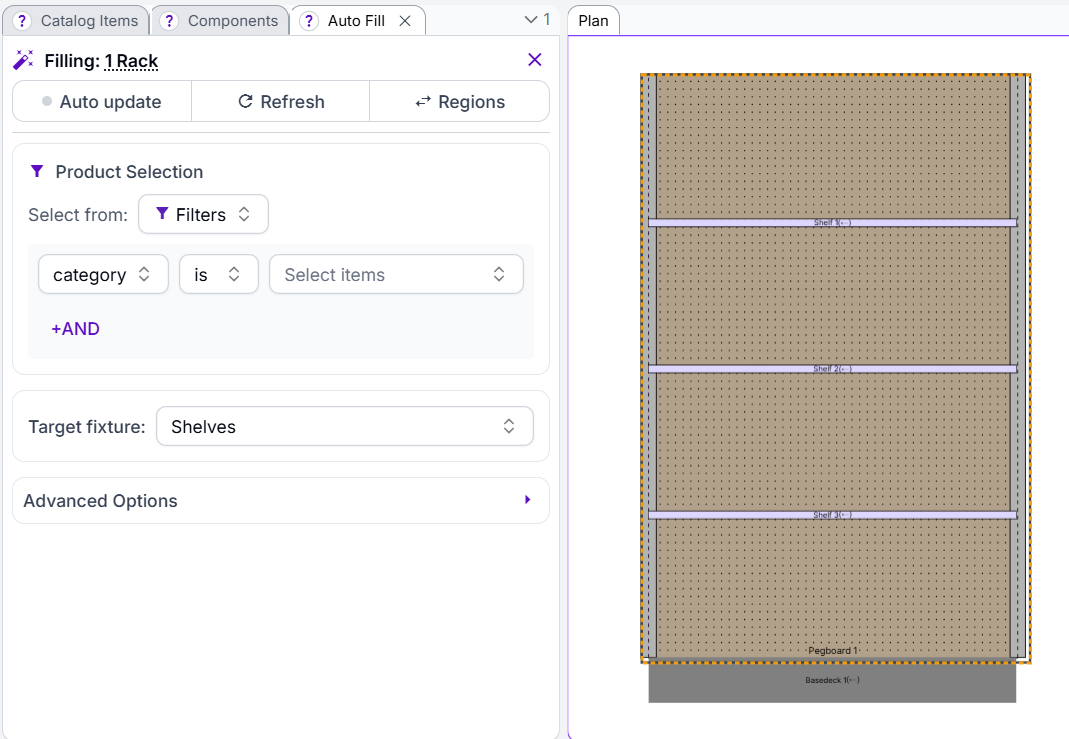Click the Refresh button

(281, 102)
